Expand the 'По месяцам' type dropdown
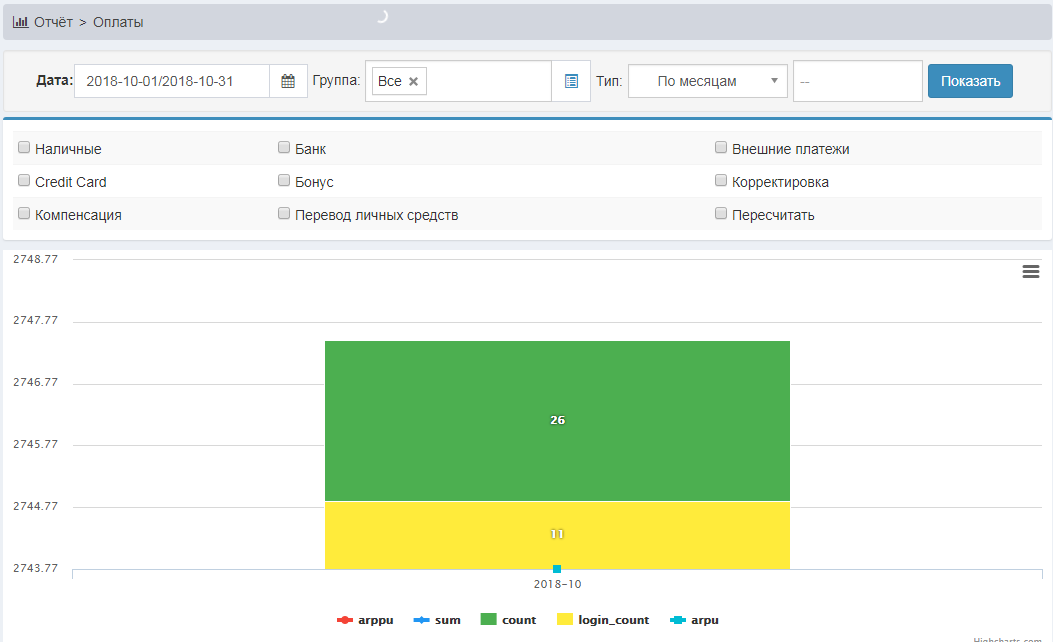Screen dimensions: 1053x642 click(x=707, y=82)
